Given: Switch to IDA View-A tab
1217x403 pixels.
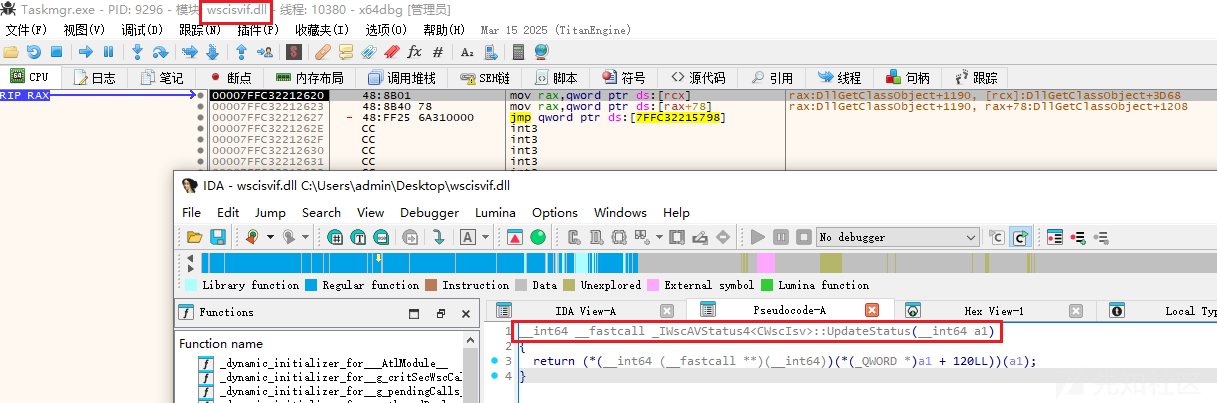Looking at the screenshot, I should (x=586, y=311).
